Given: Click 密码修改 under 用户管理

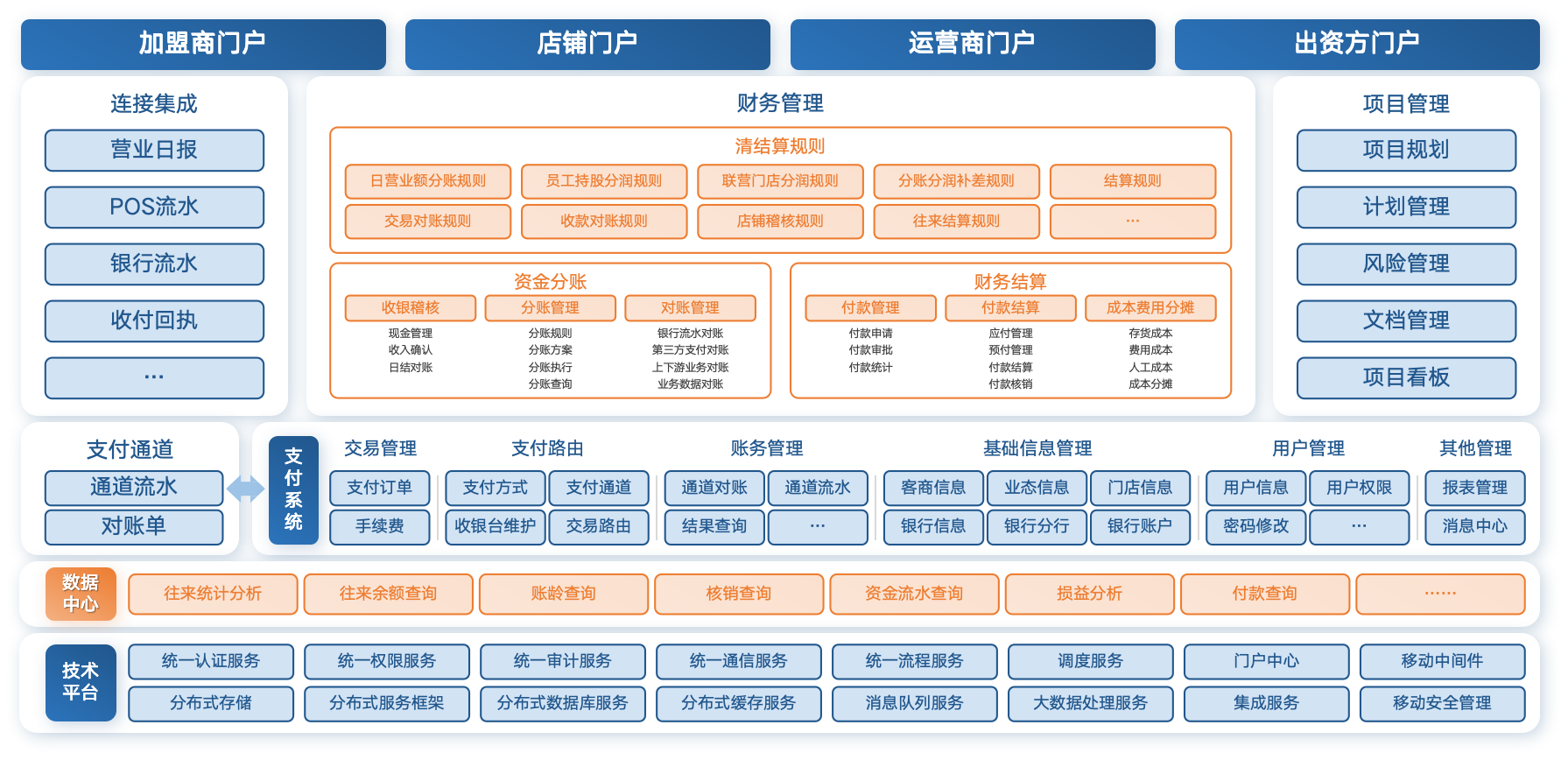Looking at the screenshot, I should 1255,526.
